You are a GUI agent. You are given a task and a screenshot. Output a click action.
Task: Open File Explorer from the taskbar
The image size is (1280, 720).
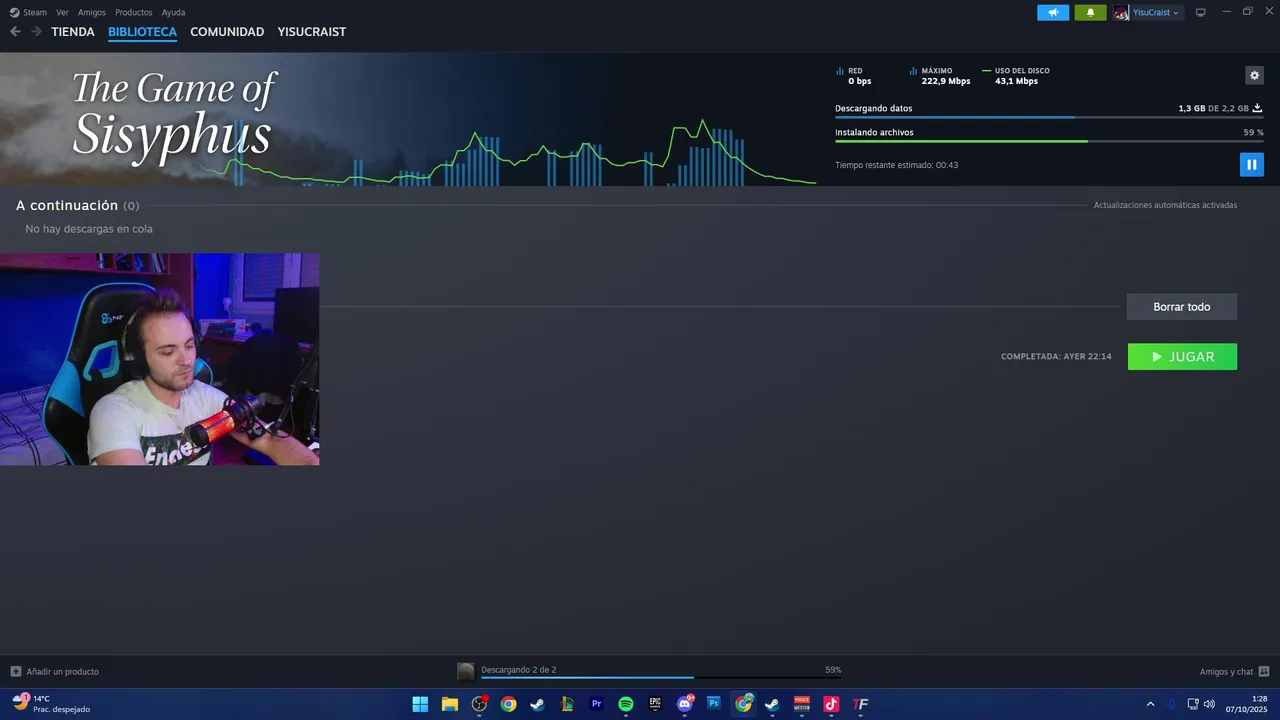(450, 704)
